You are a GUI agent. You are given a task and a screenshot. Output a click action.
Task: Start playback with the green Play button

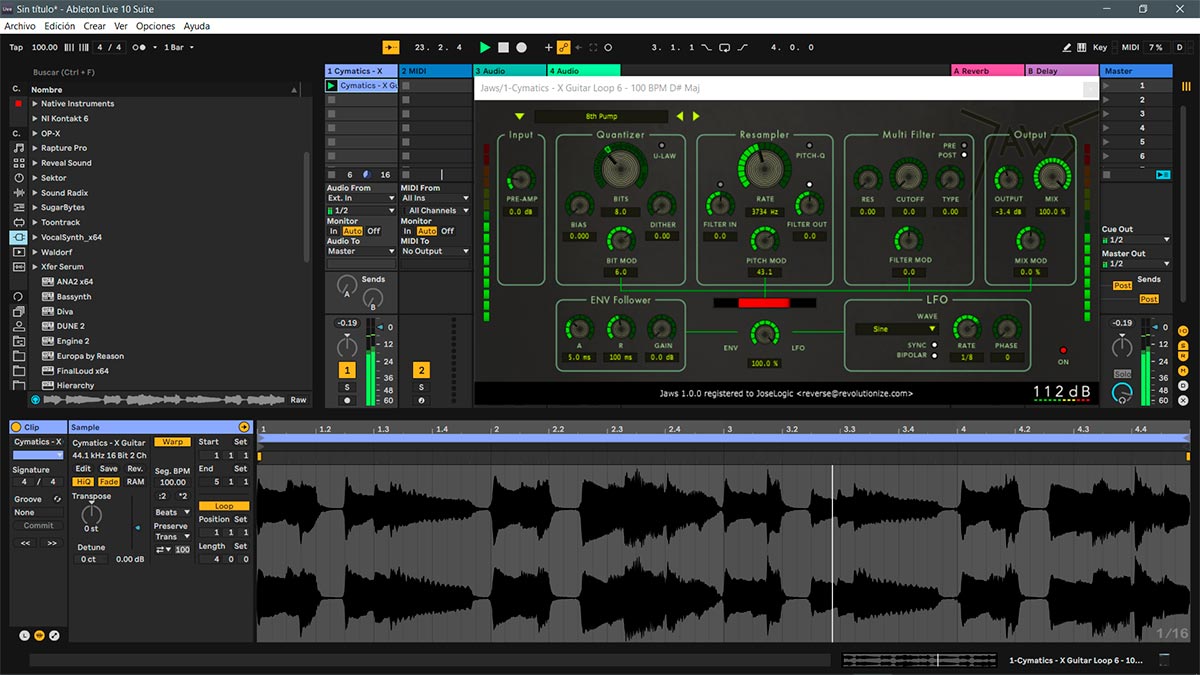click(485, 47)
